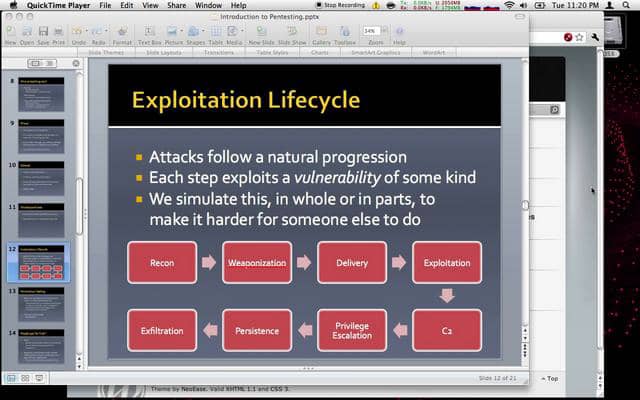Click the Open toolbar icon
This screenshot has height=400, width=640.
click(x=27, y=32)
